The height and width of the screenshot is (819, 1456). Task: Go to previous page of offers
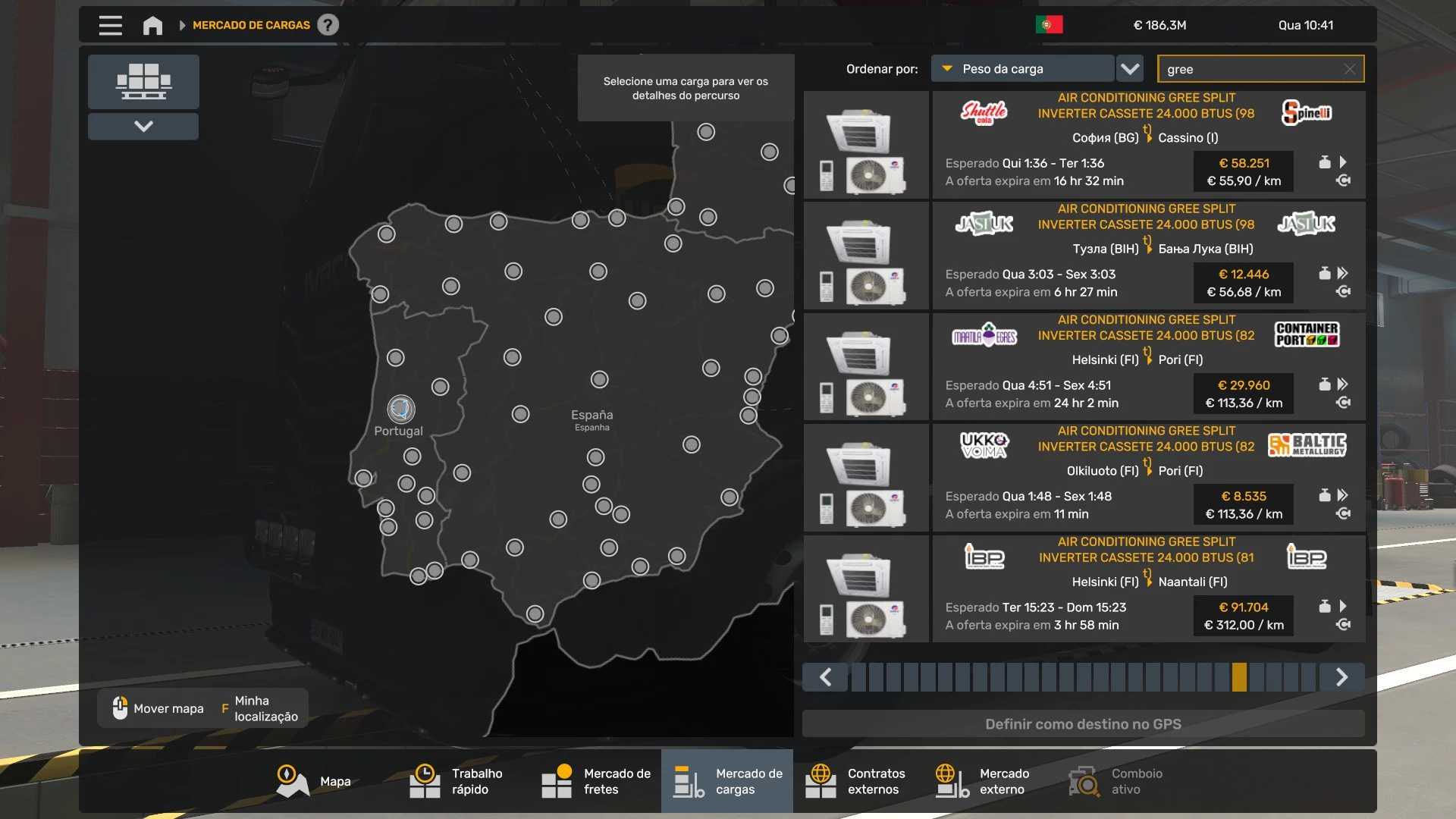click(826, 676)
